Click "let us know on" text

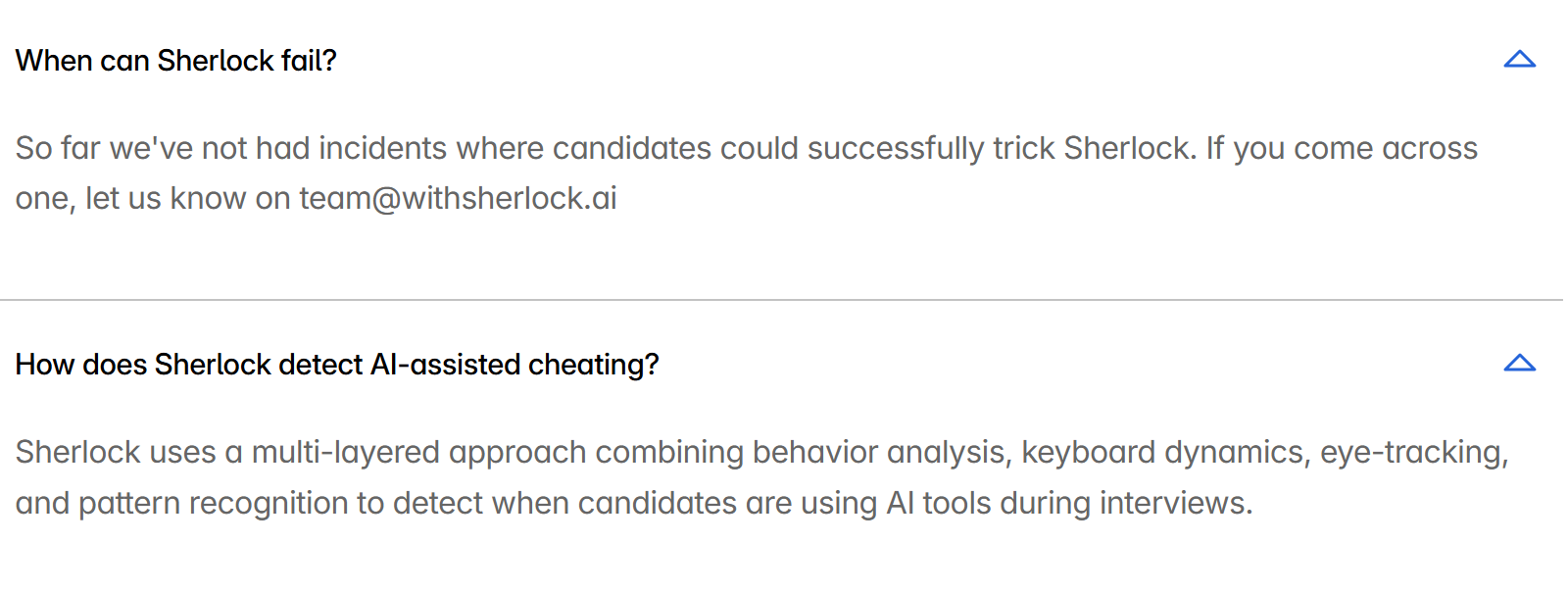coord(187,199)
